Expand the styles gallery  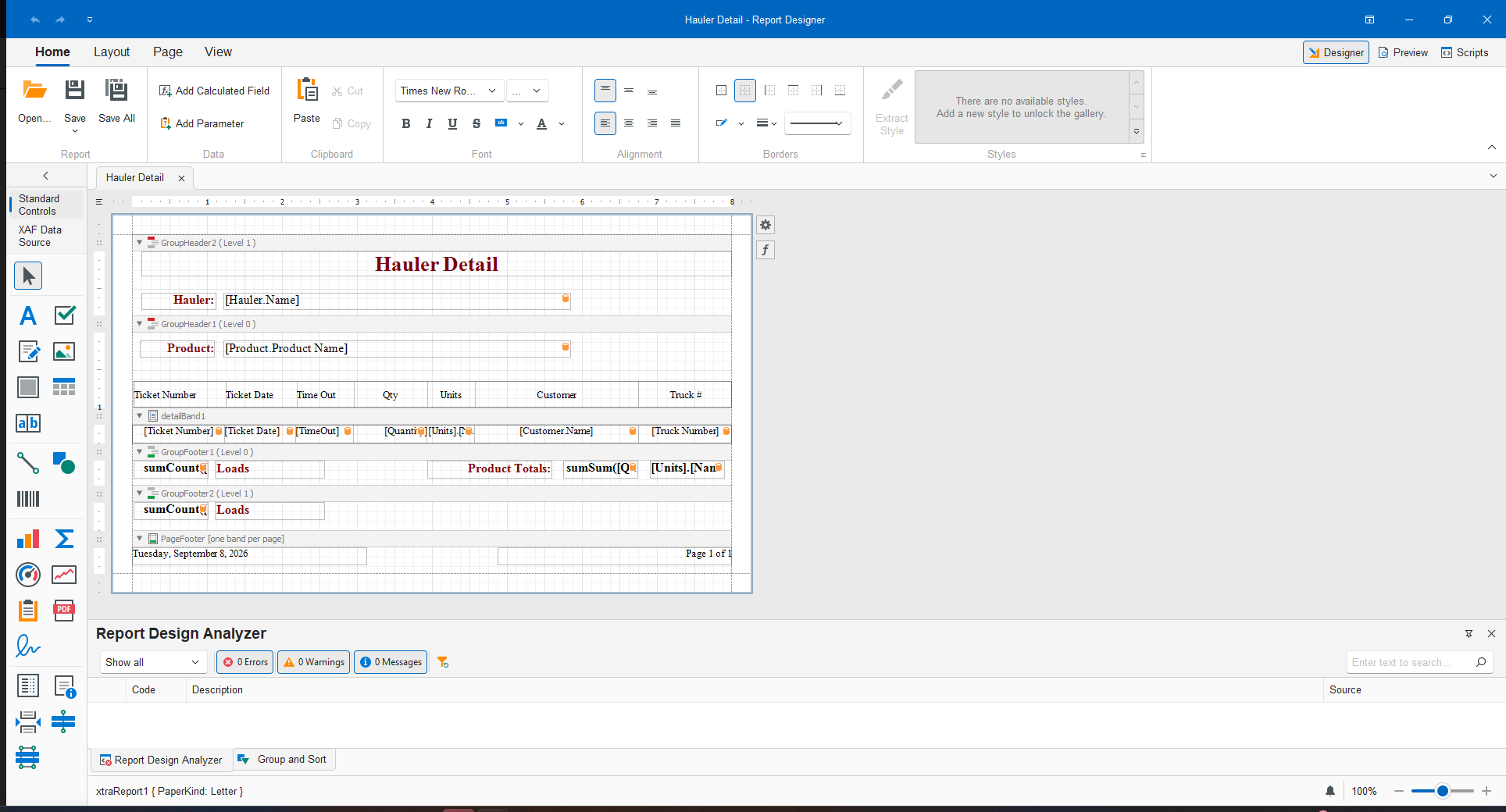tap(1137, 132)
